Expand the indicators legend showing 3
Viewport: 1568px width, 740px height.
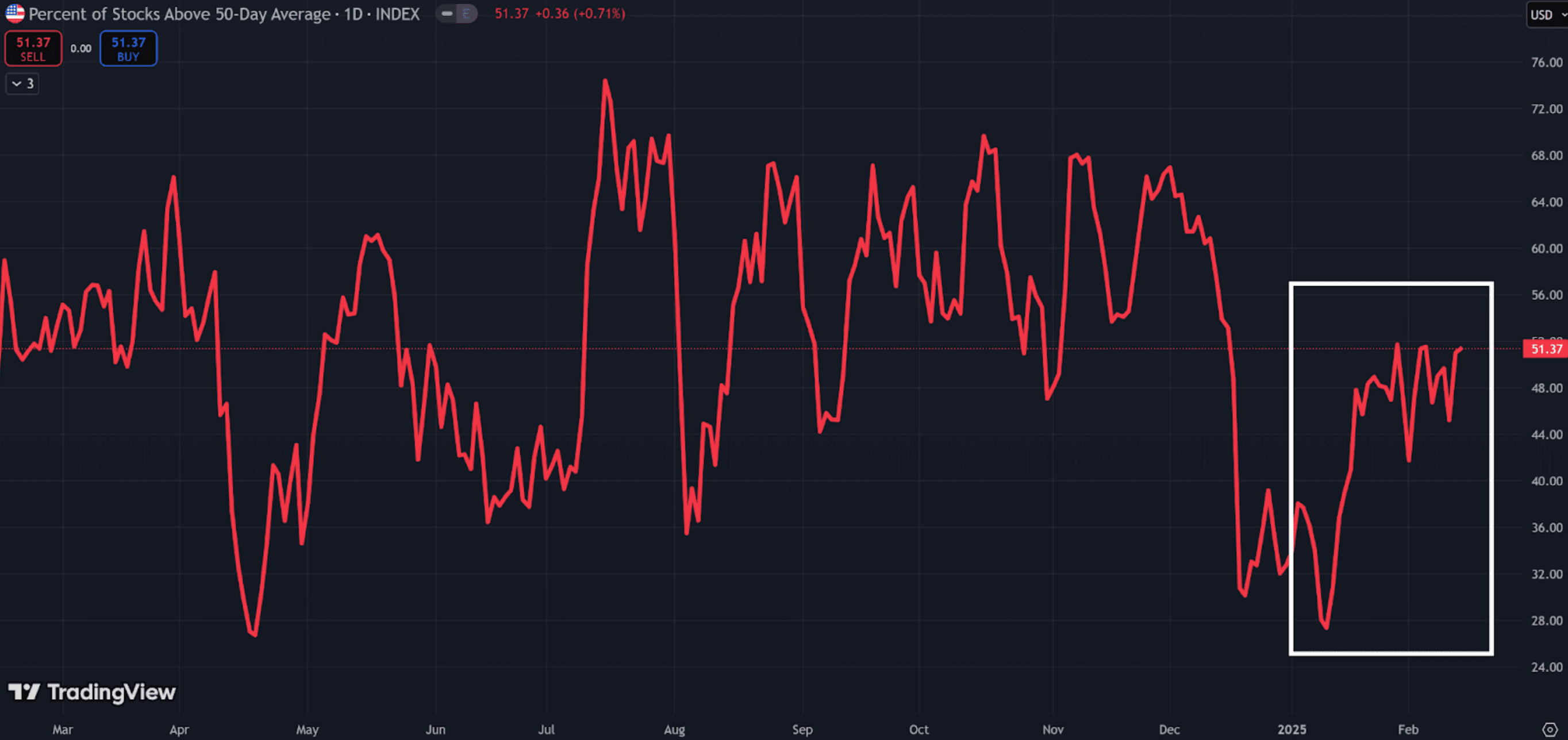point(22,83)
